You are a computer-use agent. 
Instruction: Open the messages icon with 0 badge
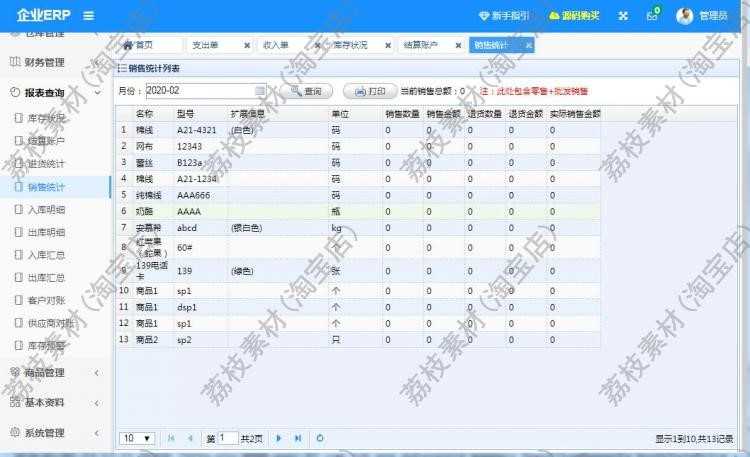tap(653, 15)
